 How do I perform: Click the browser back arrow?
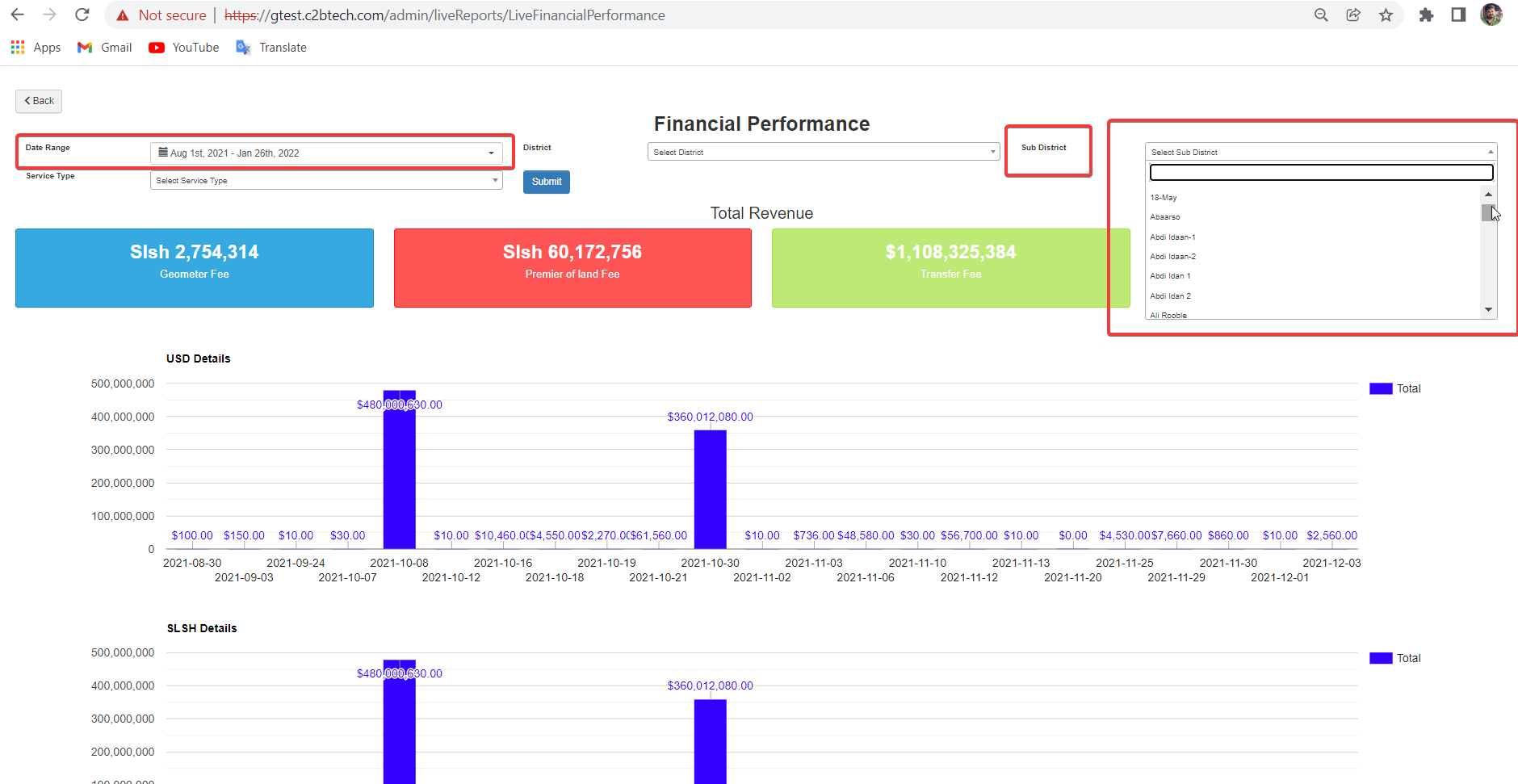(x=17, y=15)
